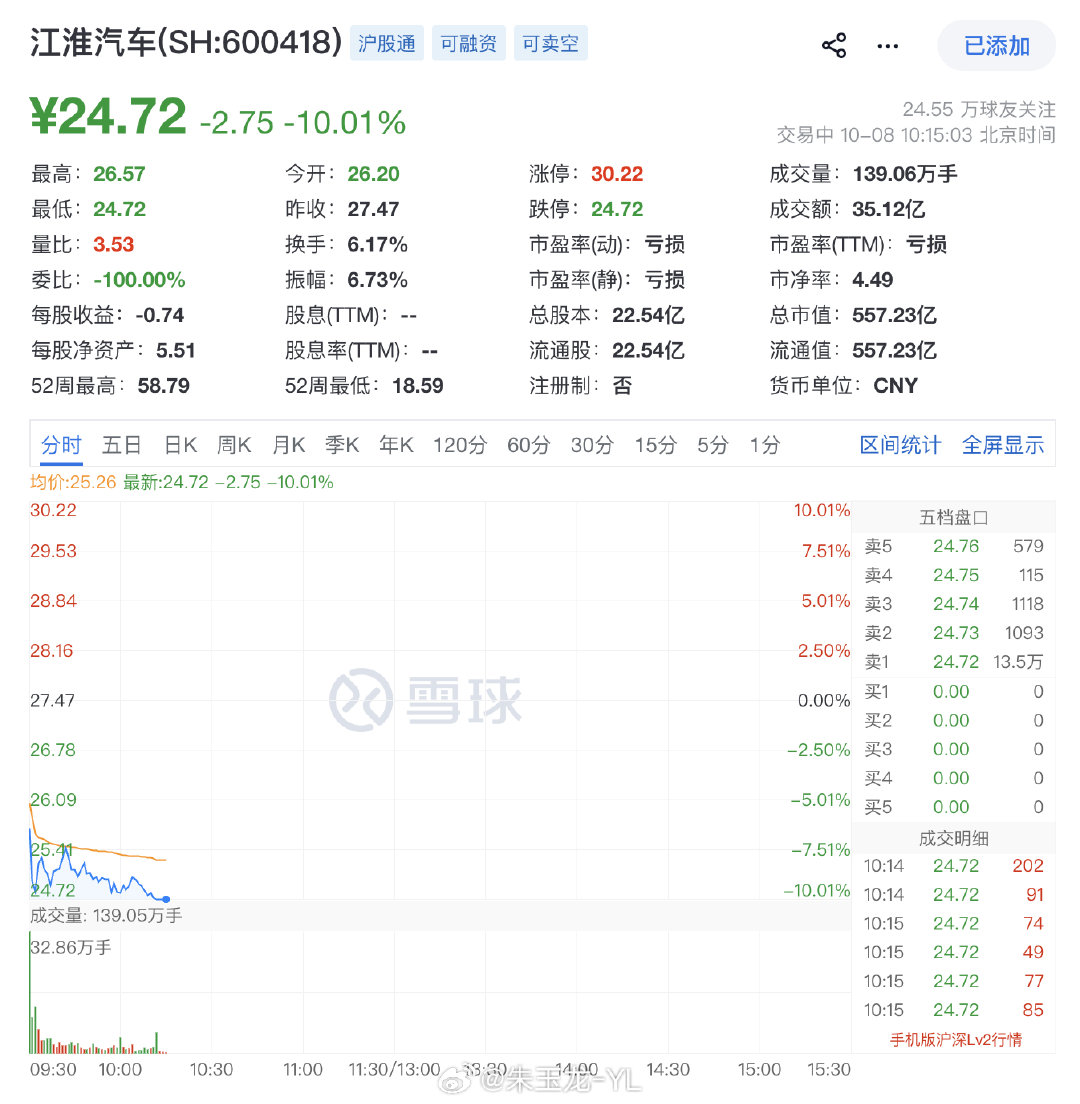The width and height of the screenshot is (1080, 1104).
Task: Click the 10:15 trade with volume 85
Action: tap(953, 1010)
